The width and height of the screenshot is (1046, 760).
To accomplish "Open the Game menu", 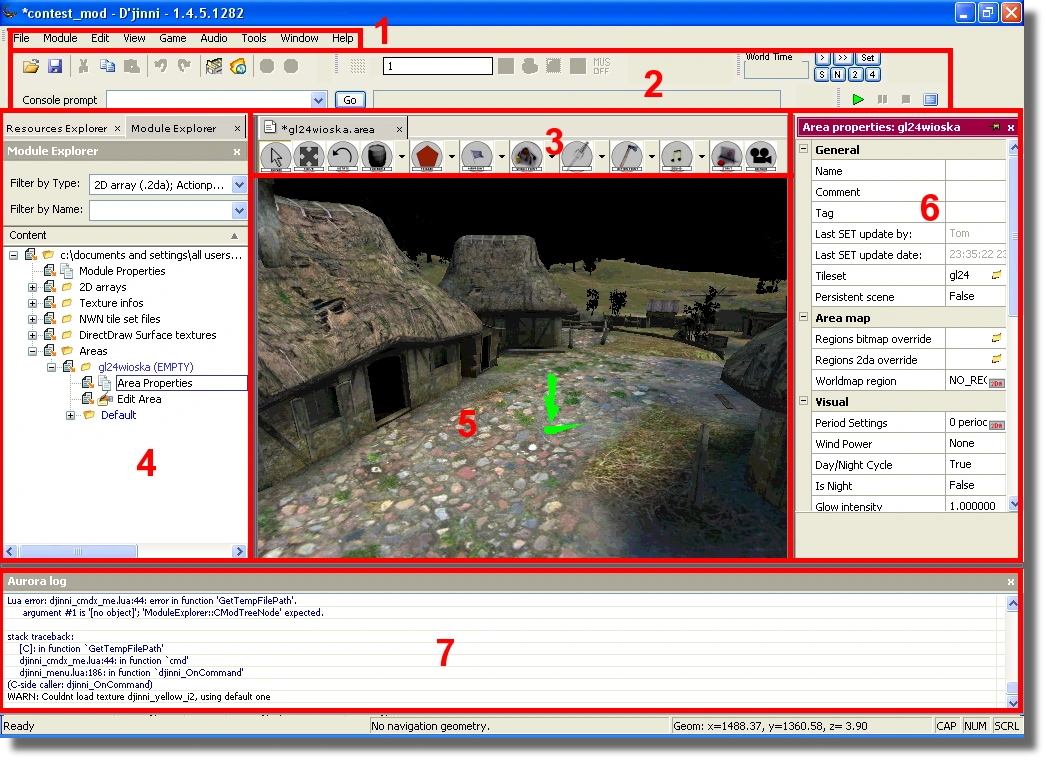I will click(x=173, y=38).
